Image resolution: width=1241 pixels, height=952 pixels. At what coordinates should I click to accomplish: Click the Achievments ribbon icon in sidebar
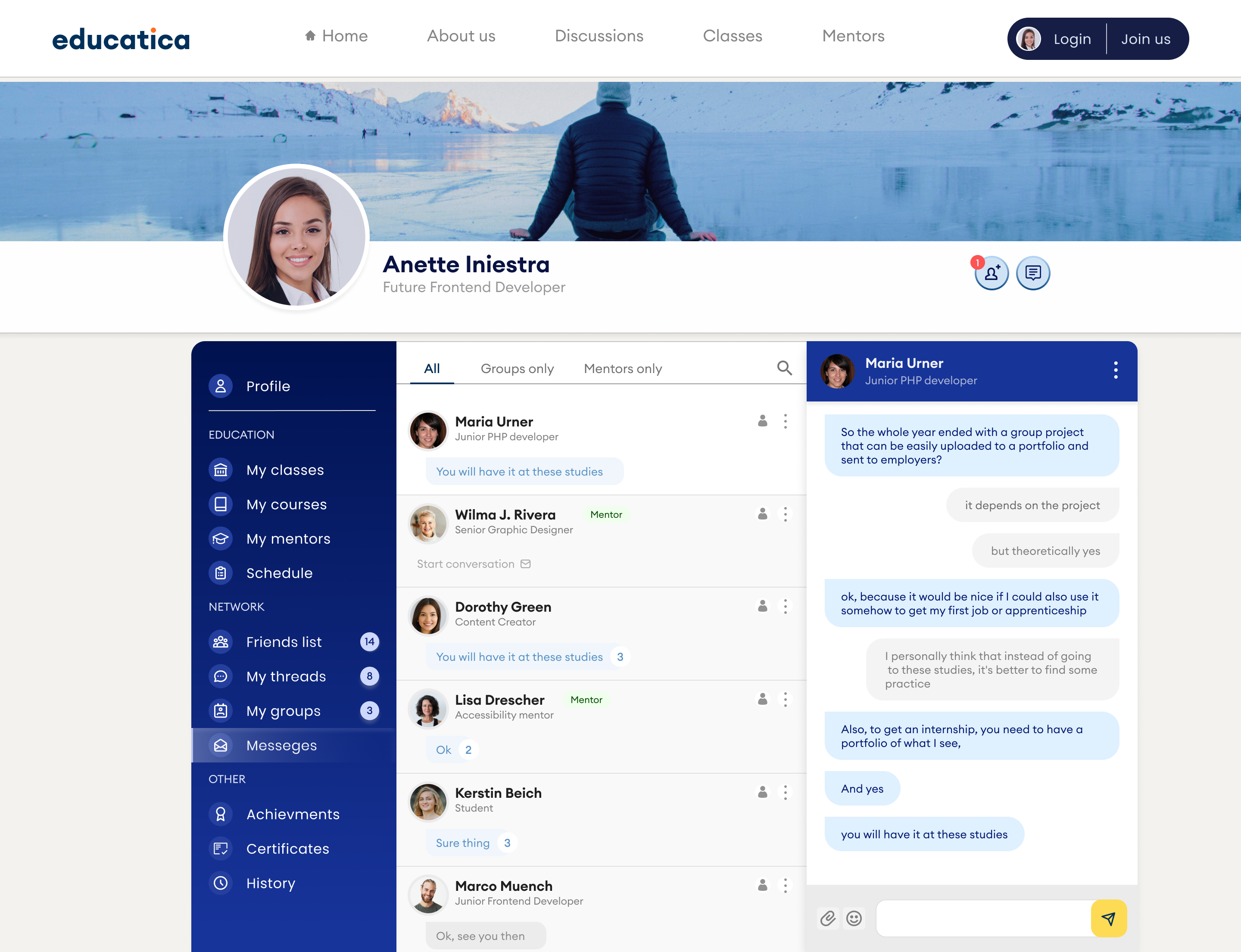click(x=221, y=814)
